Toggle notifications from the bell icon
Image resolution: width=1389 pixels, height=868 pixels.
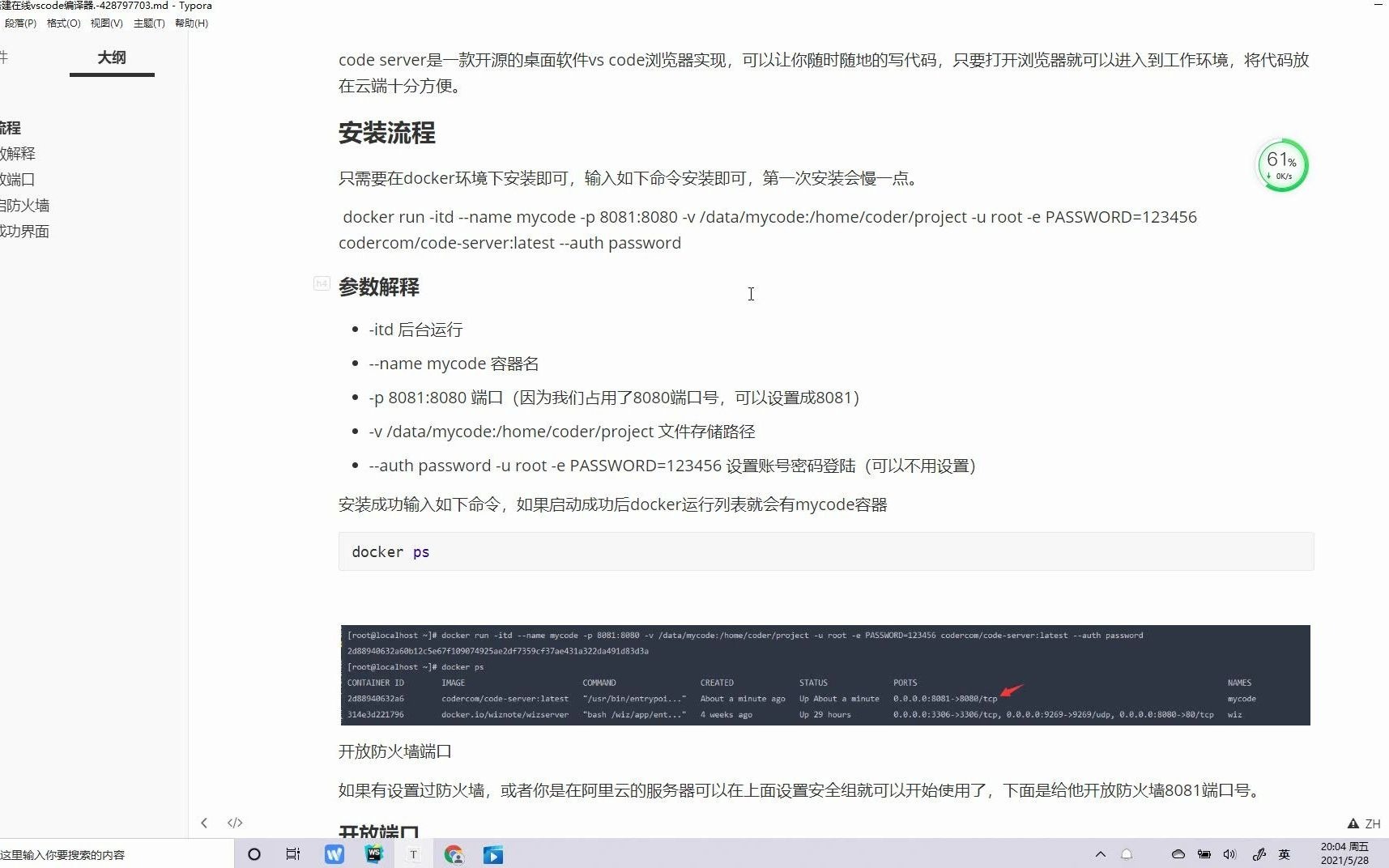pos(1126,854)
